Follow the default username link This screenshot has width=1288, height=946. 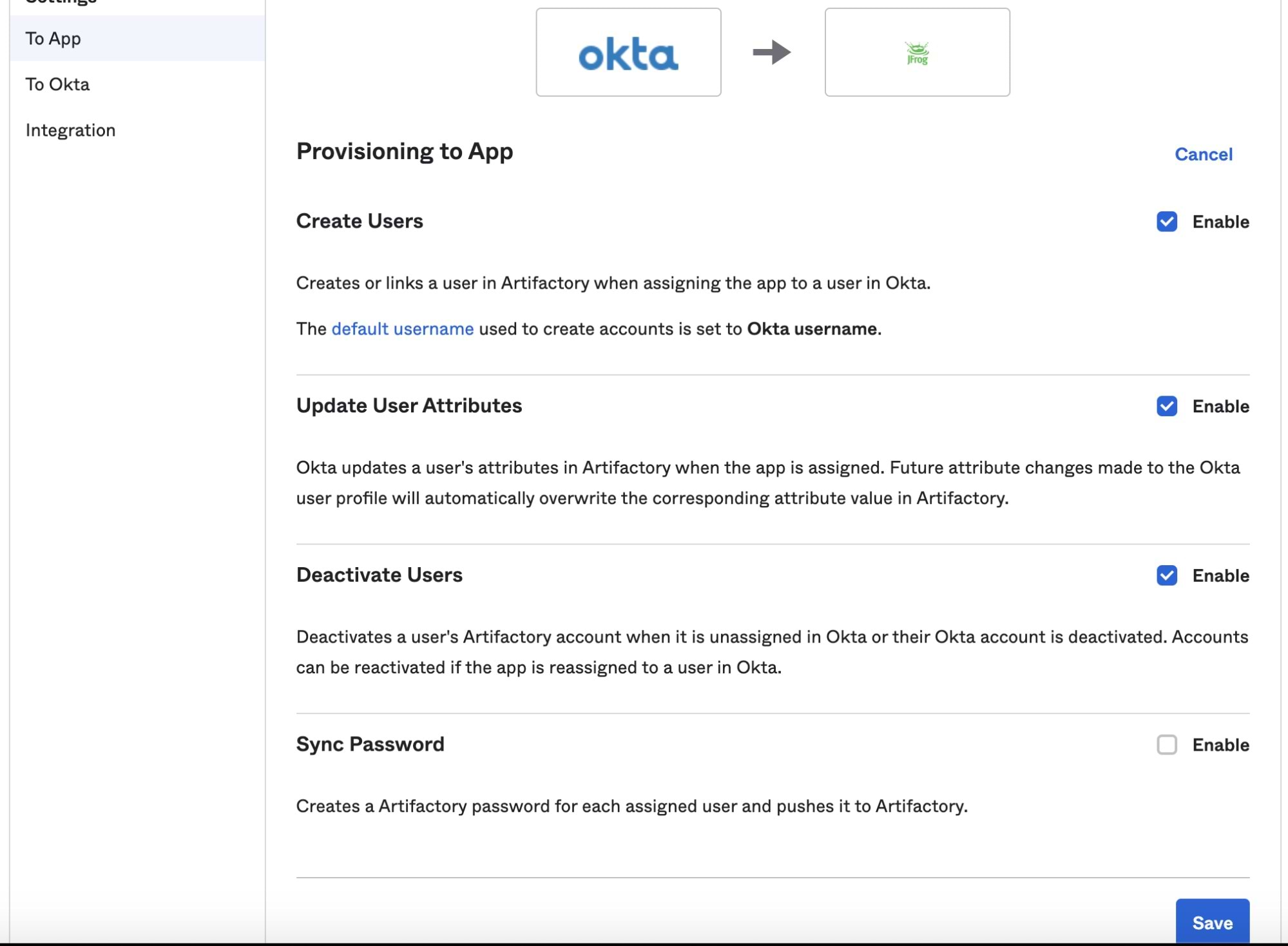403,329
